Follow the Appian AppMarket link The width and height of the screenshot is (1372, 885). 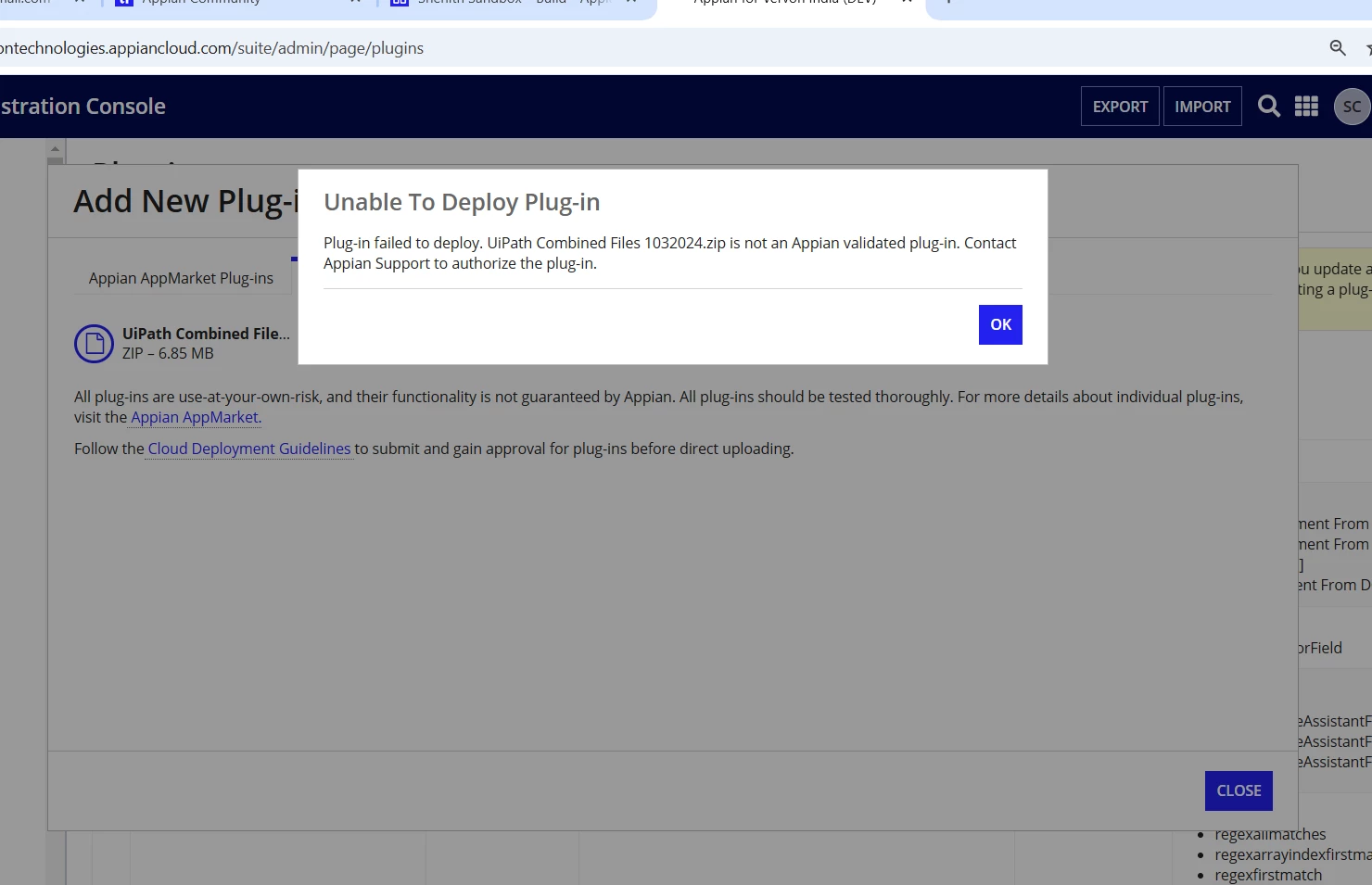pos(195,417)
